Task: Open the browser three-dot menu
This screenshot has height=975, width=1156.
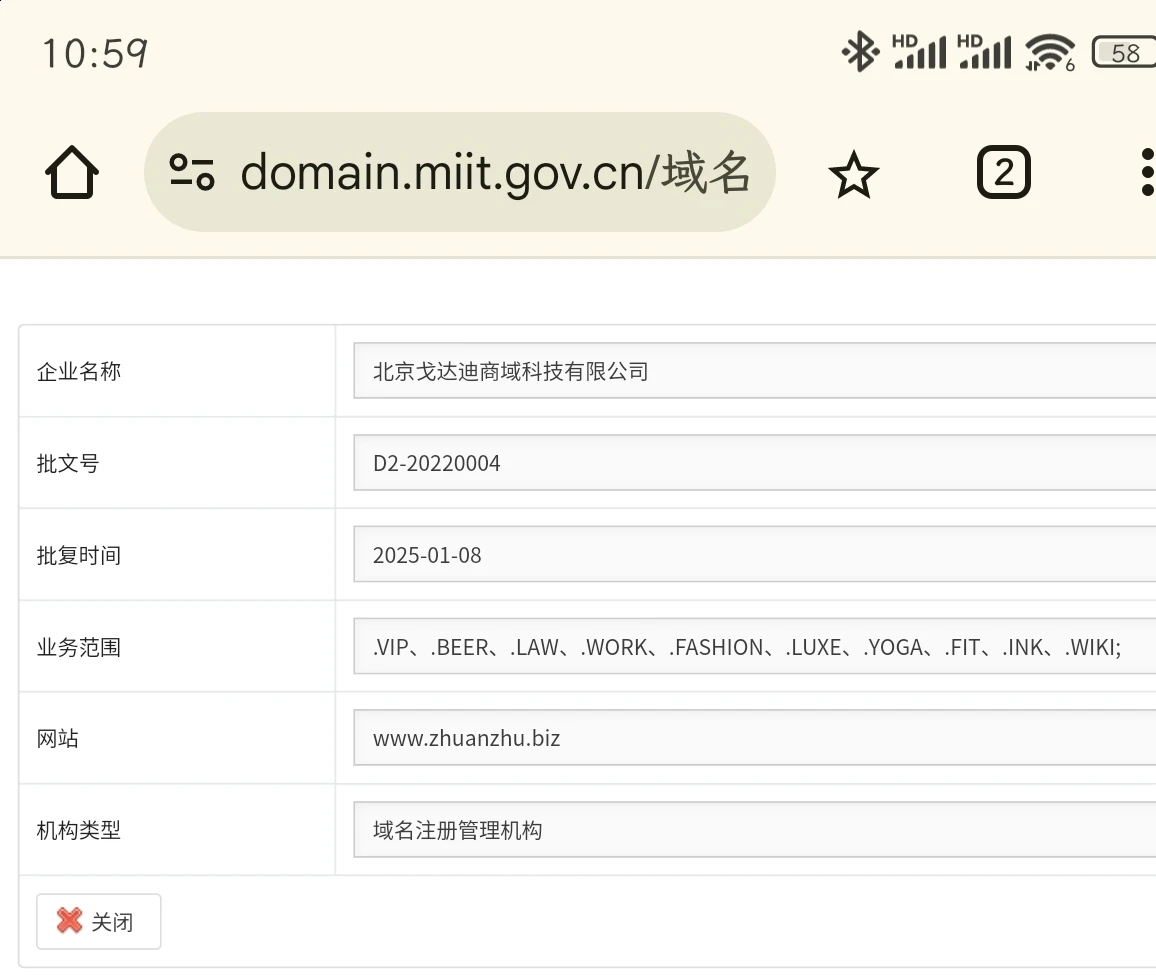Action: (1146, 173)
